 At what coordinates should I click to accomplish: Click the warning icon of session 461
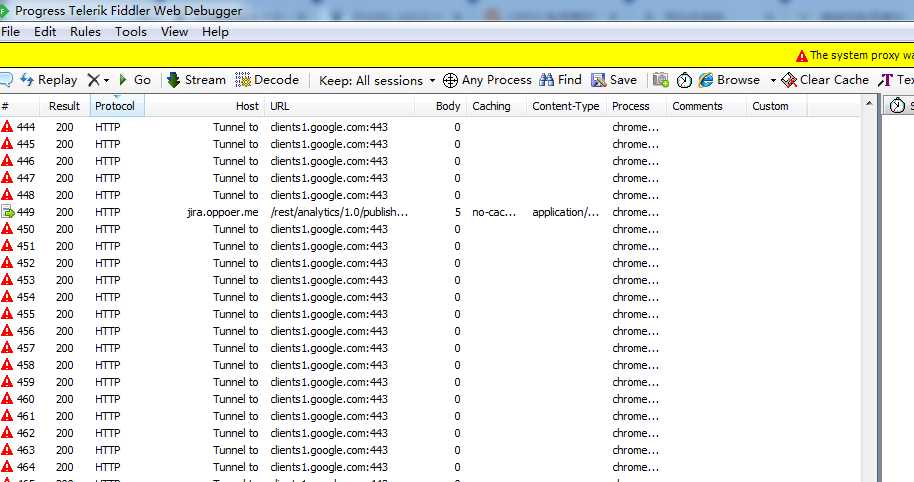click(x=7, y=416)
